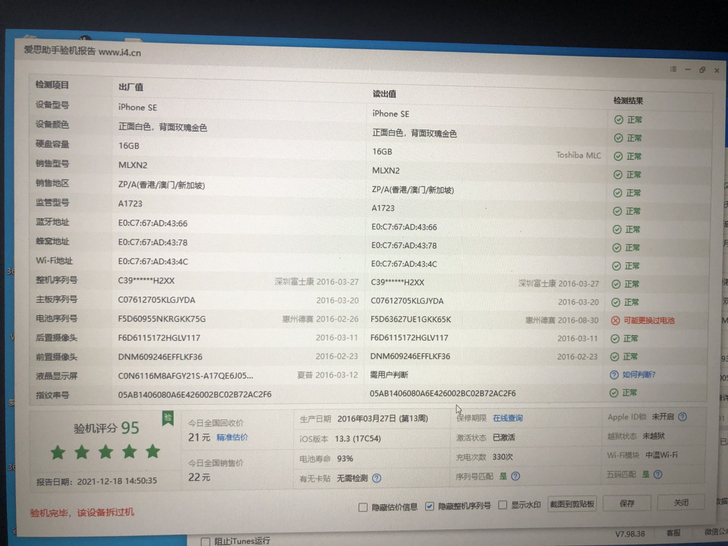Click red X icon in 电池序列号 row
The height and width of the screenshot is (546, 728).
pyautogui.click(x=615, y=320)
